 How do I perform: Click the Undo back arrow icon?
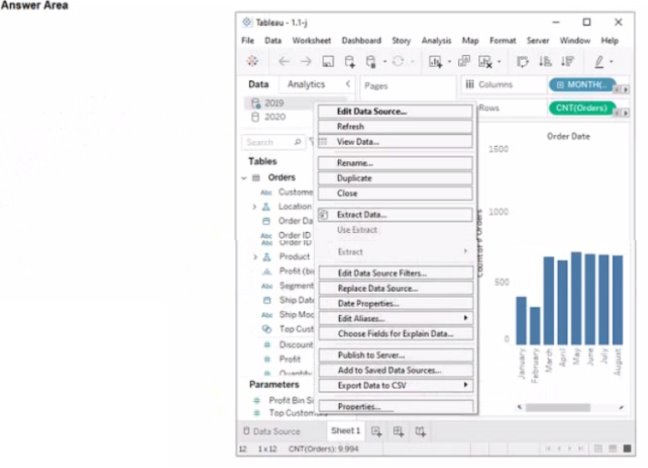tap(284, 62)
